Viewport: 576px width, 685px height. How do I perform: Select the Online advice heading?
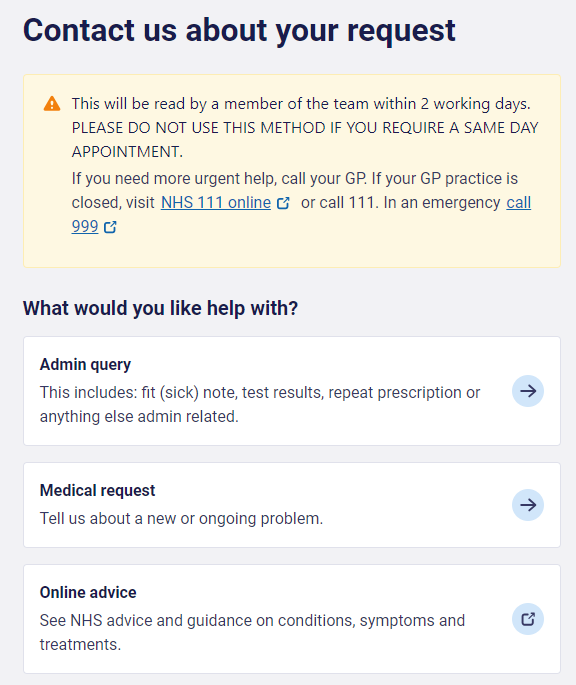(x=88, y=592)
